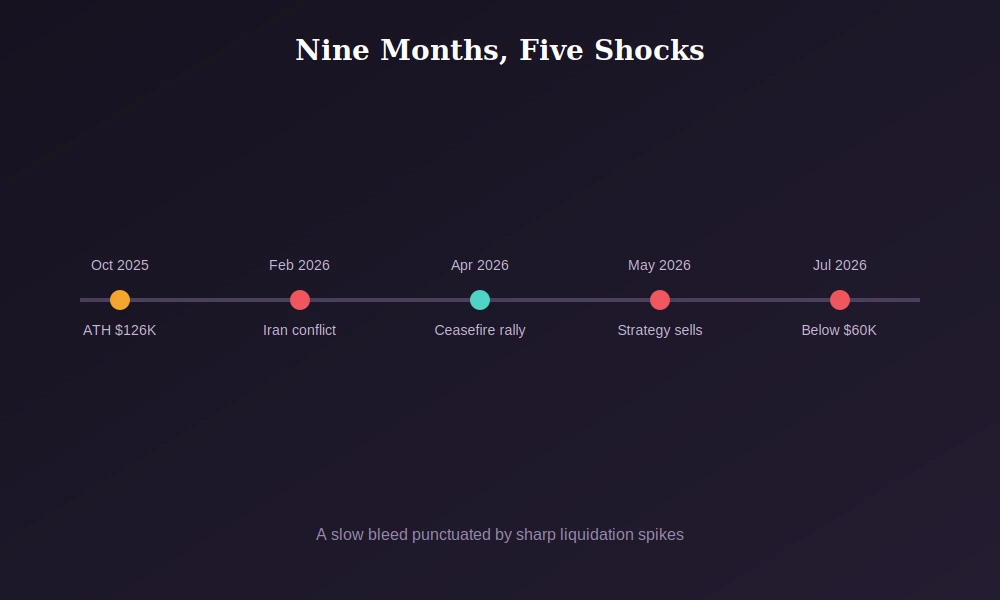Screen dimensions: 1000x600
Task: Select the Iran conflict caption
Action: 300,330
